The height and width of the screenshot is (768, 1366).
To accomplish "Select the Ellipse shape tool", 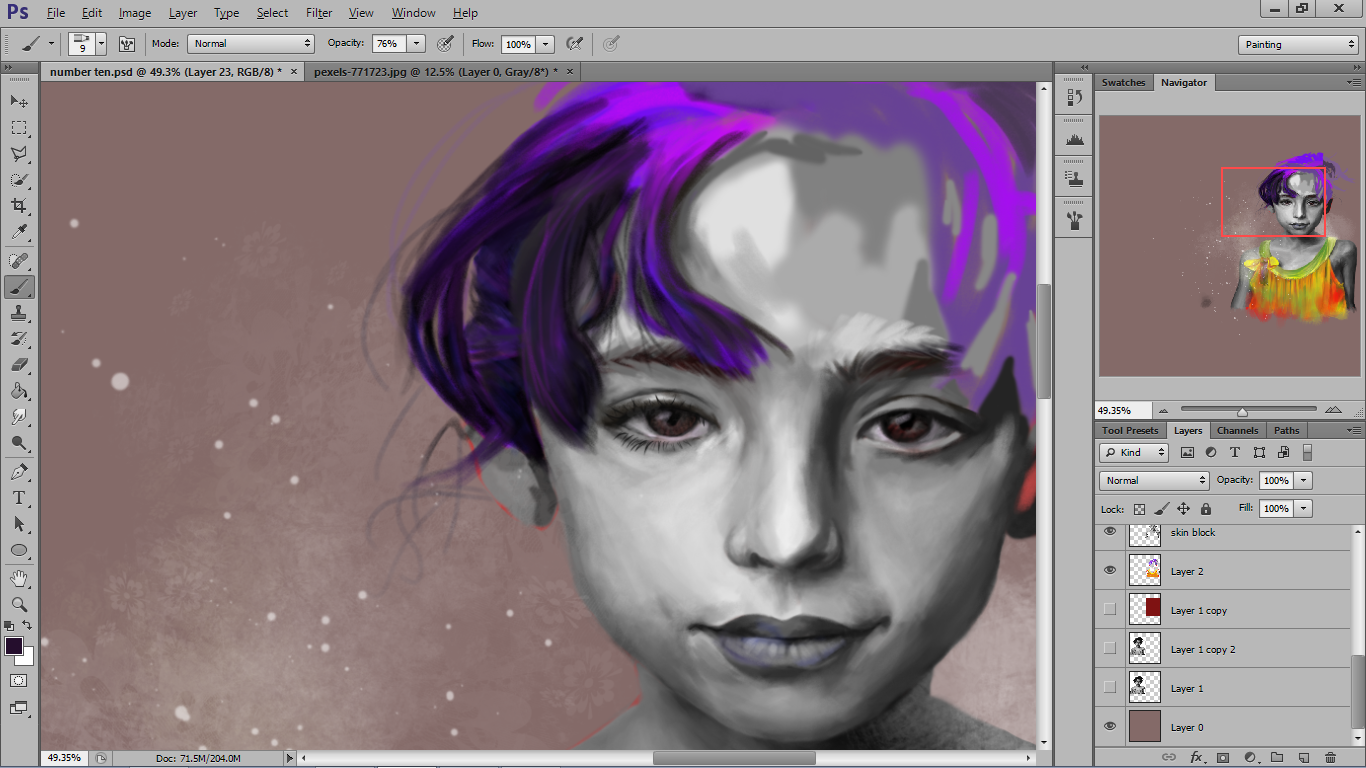I will (19, 550).
